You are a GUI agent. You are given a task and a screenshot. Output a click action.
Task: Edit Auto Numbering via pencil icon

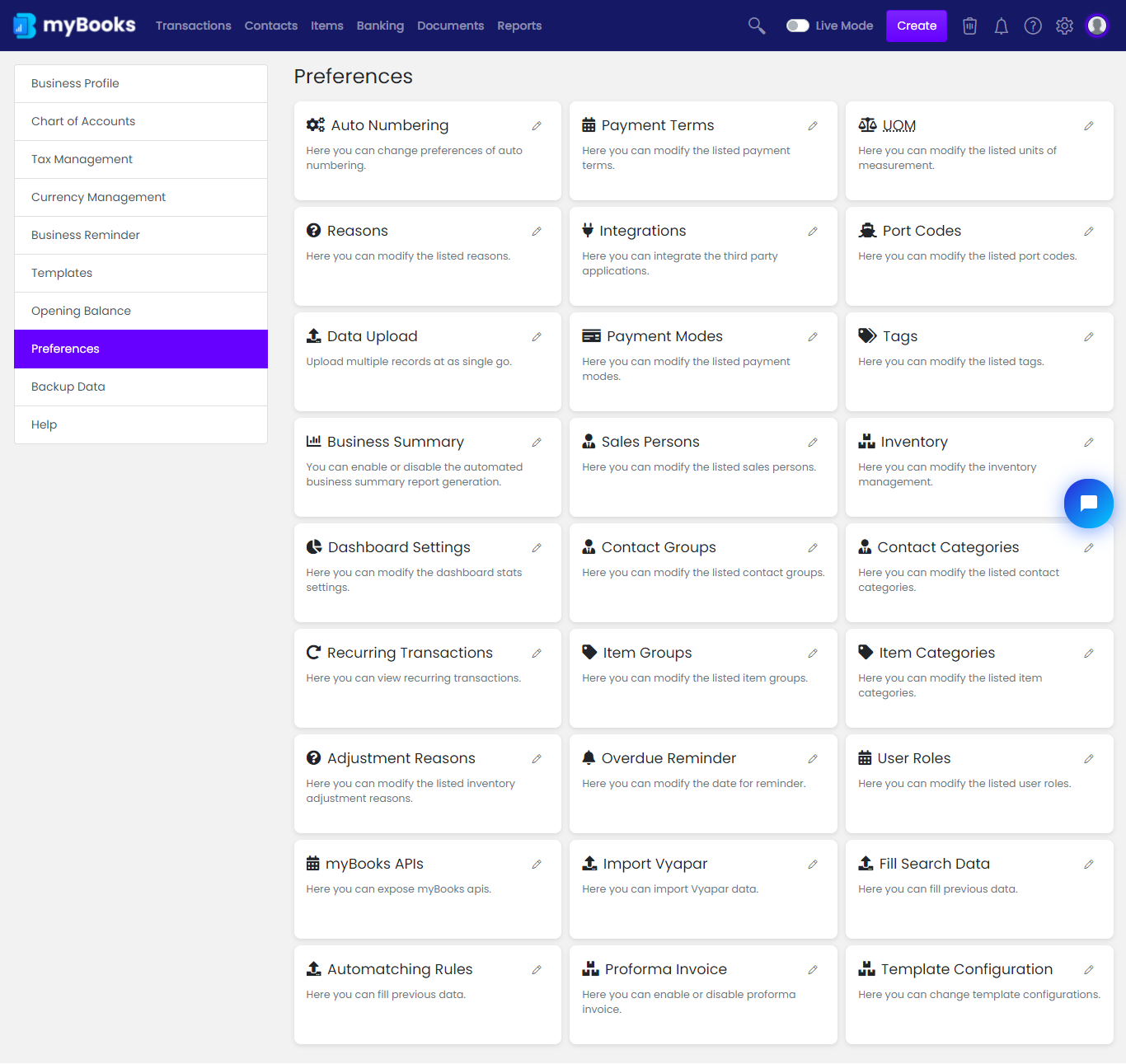(537, 126)
